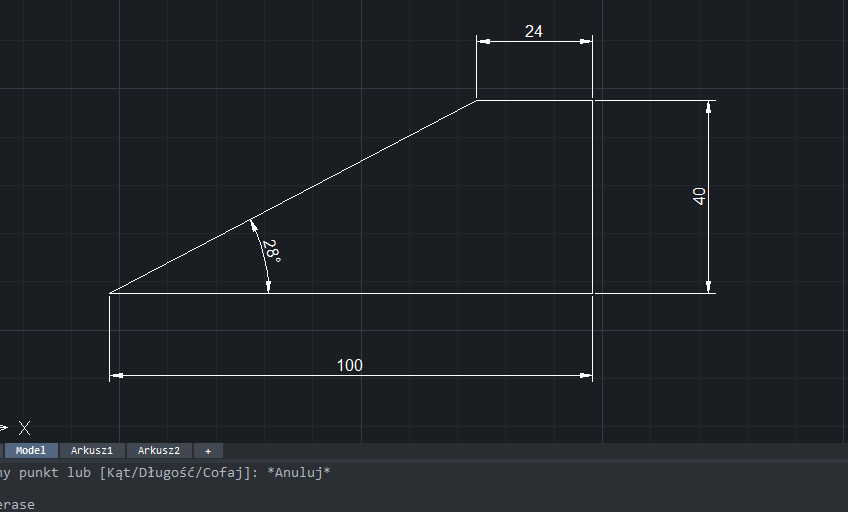Add a new layout with plus button
This screenshot has width=848, height=512.
[x=208, y=451]
